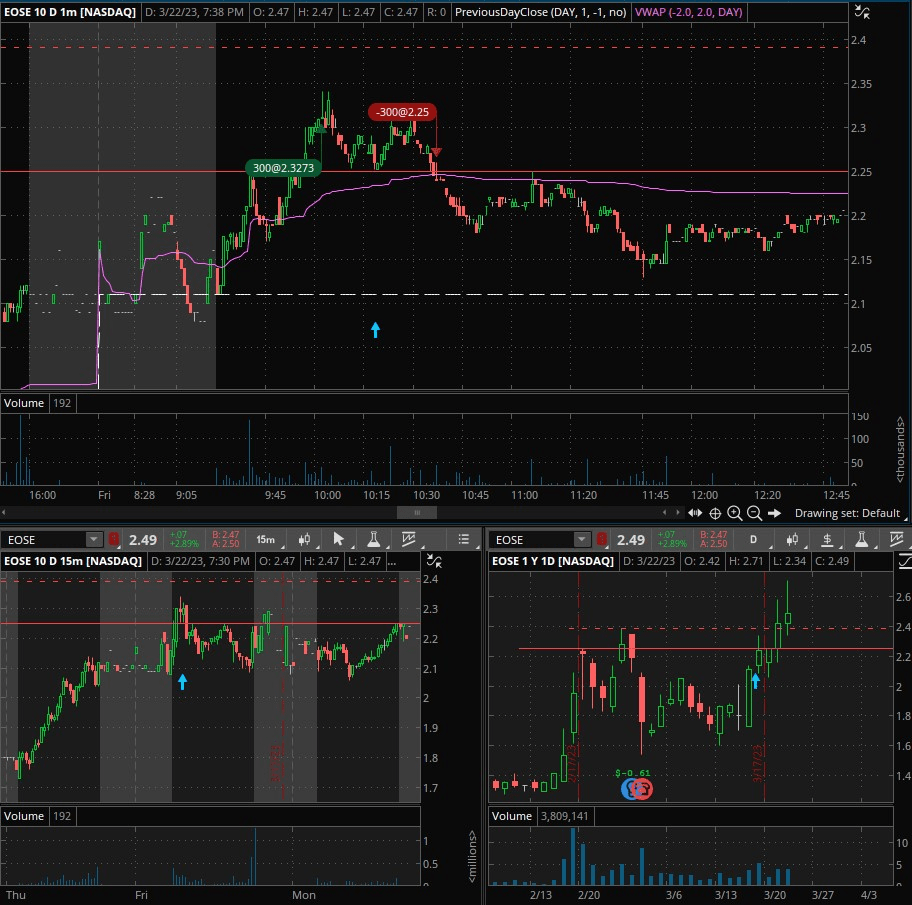The height and width of the screenshot is (905, 912).
Task: Click the EOSE 10 D 1m [NASDAQ] chart title
Action: point(70,12)
